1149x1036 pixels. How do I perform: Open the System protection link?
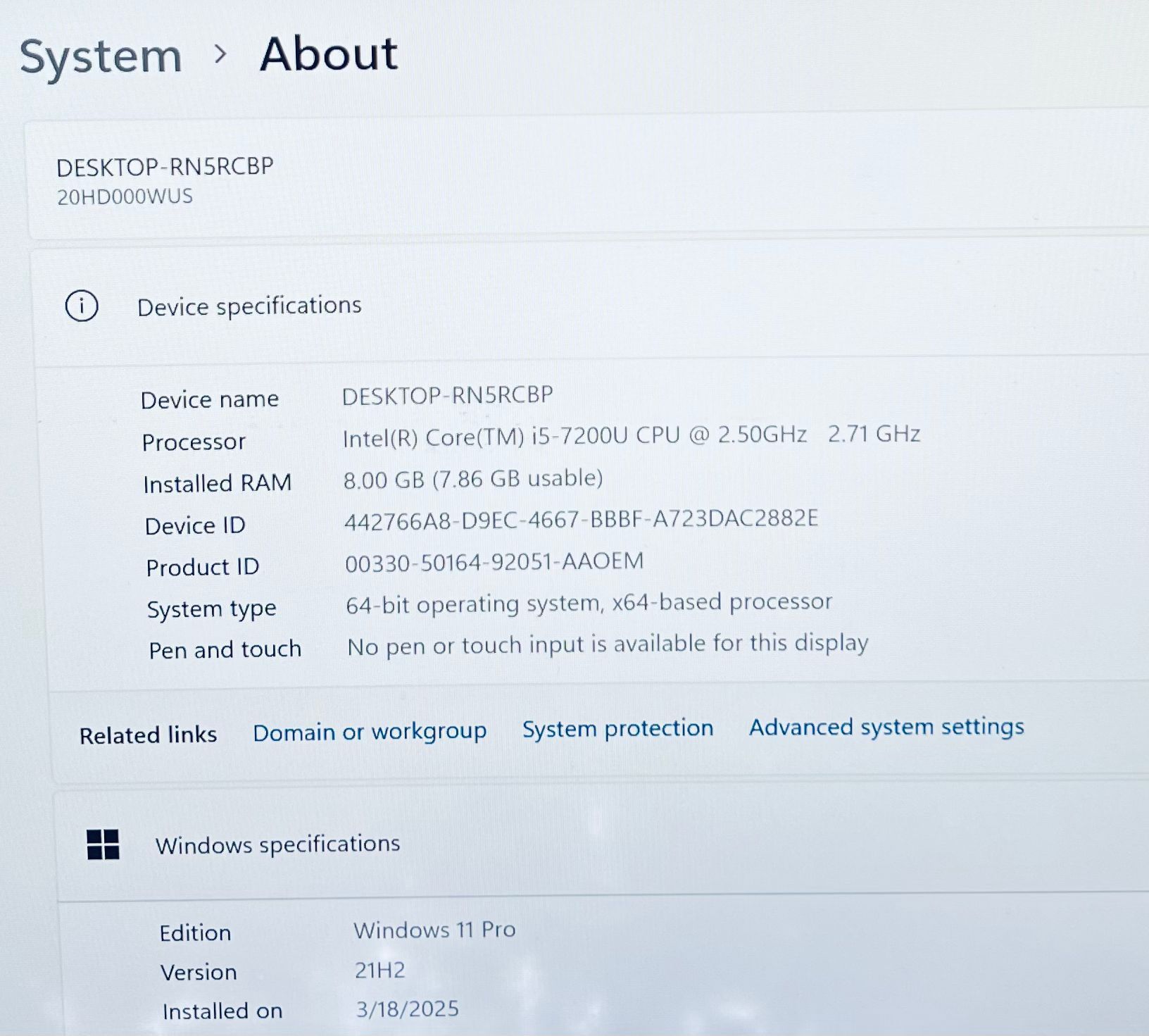[617, 728]
